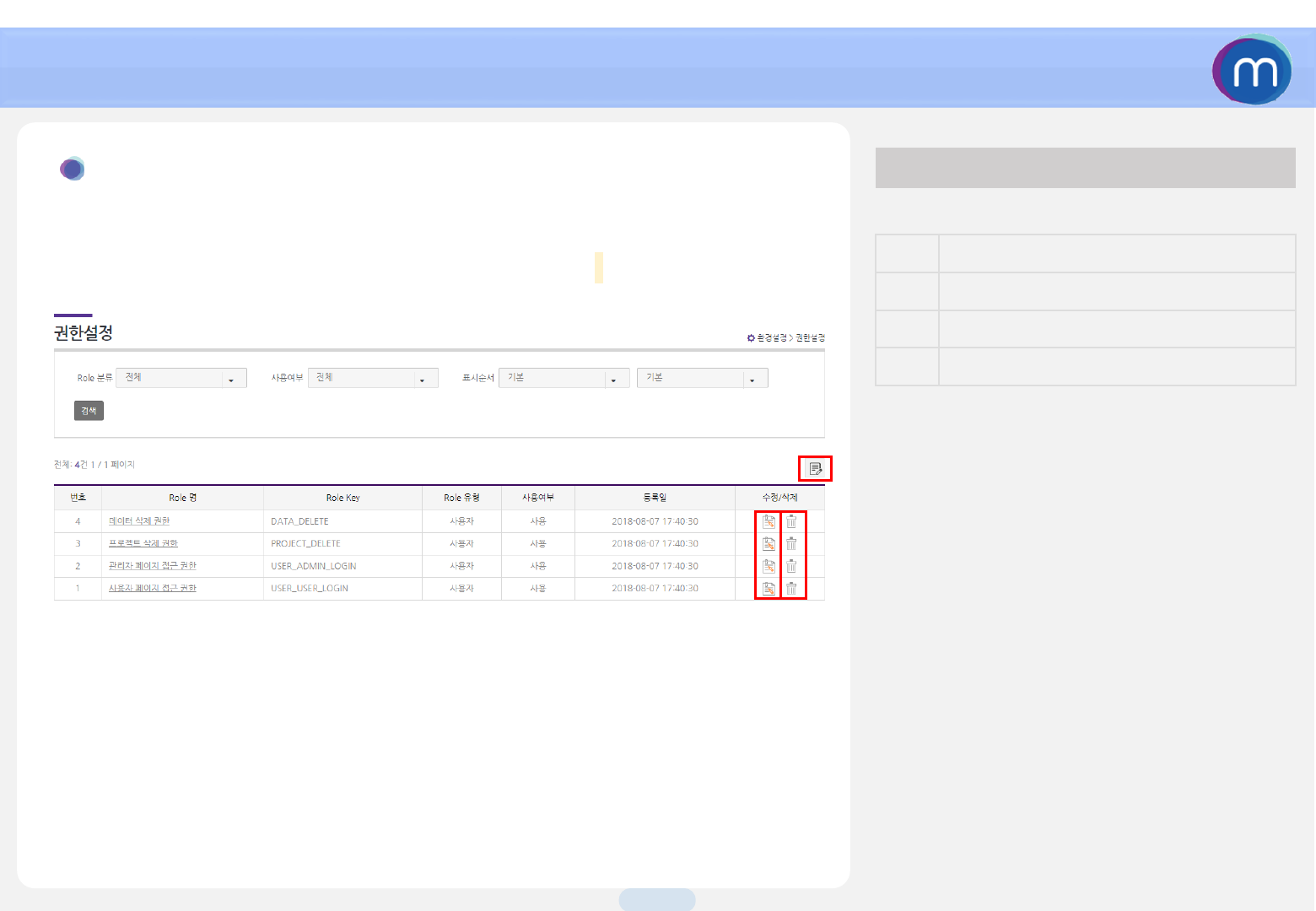Open the second 표시순서 dropdown at the row's end
Image resolution: width=1316 pixels, height=911 pixels.
703,378
